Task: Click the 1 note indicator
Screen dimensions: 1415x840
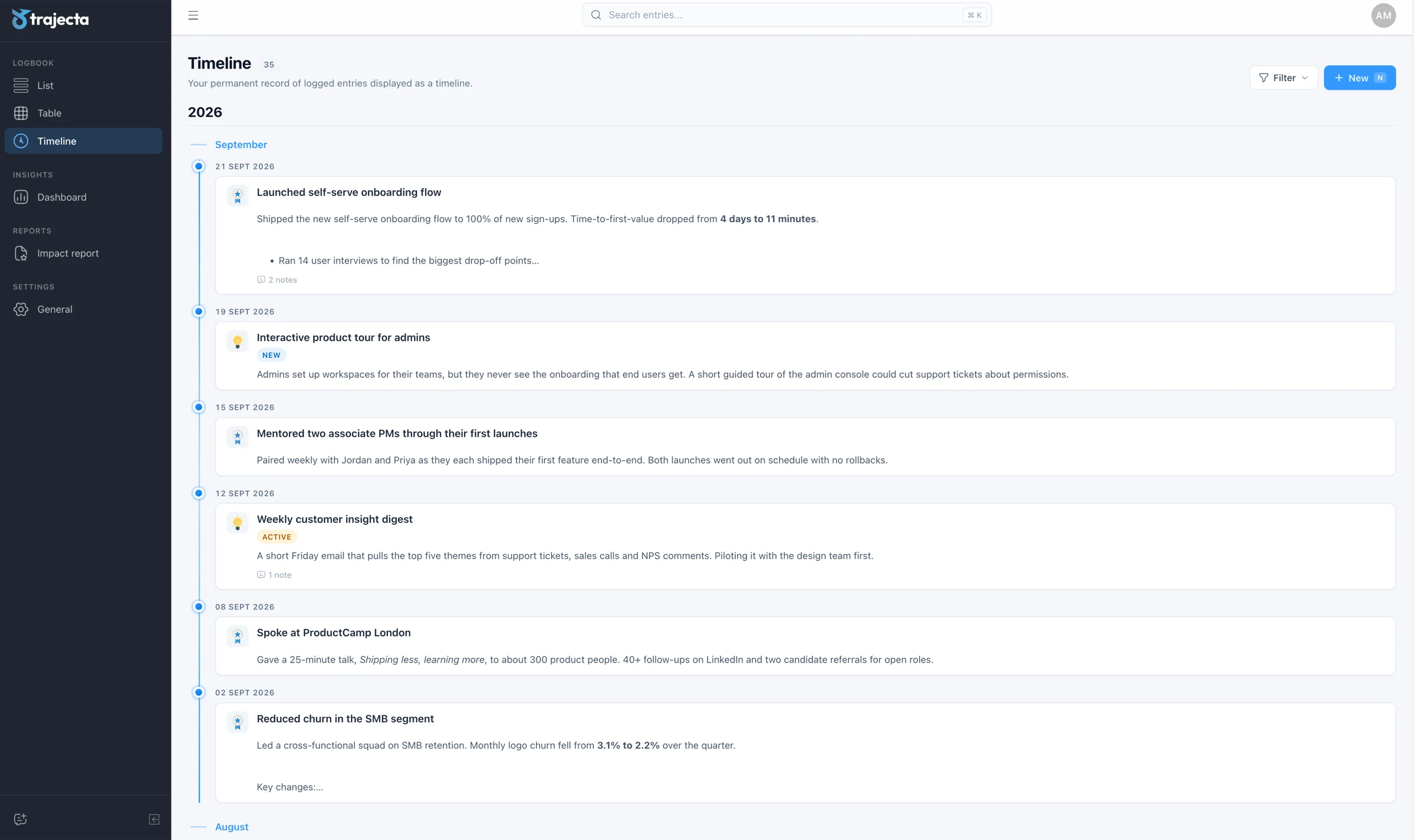Action: click(x=274, y=575)
